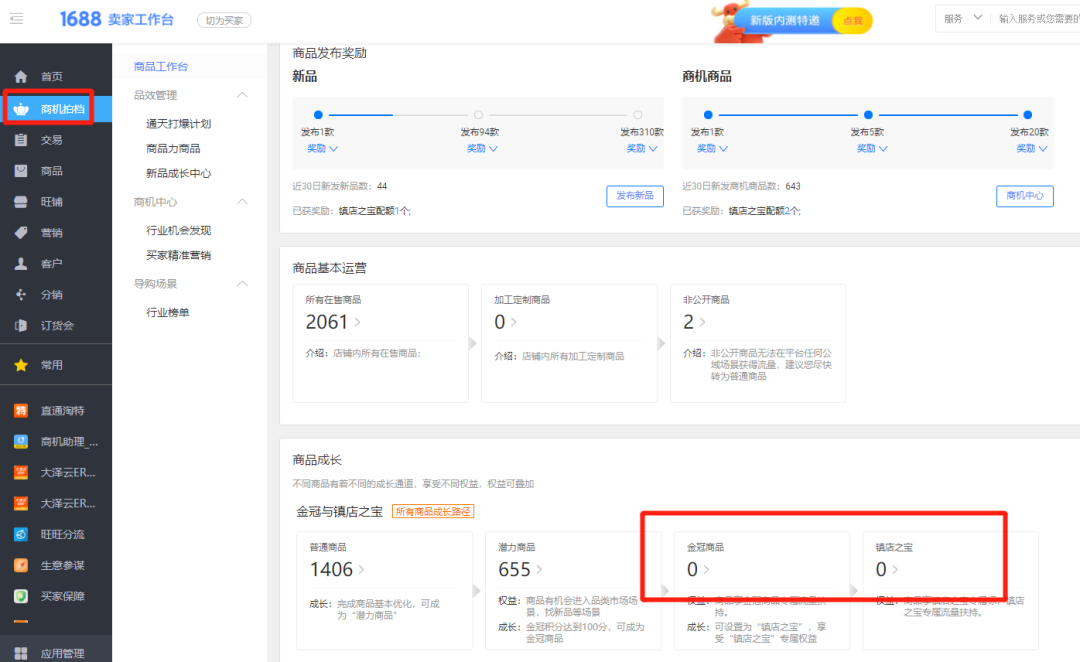The width and height of the screenshot is (1080, 662).
Task: Click the 旺铺 store icon
Action: (x=21, y=202)
